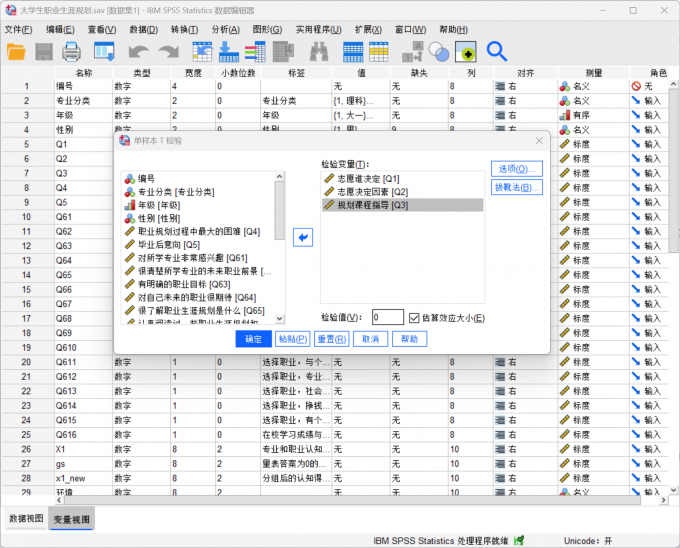Click the 拔靴法 button
The width and height of the screenshot is (680, 548).
click(517, 187)
